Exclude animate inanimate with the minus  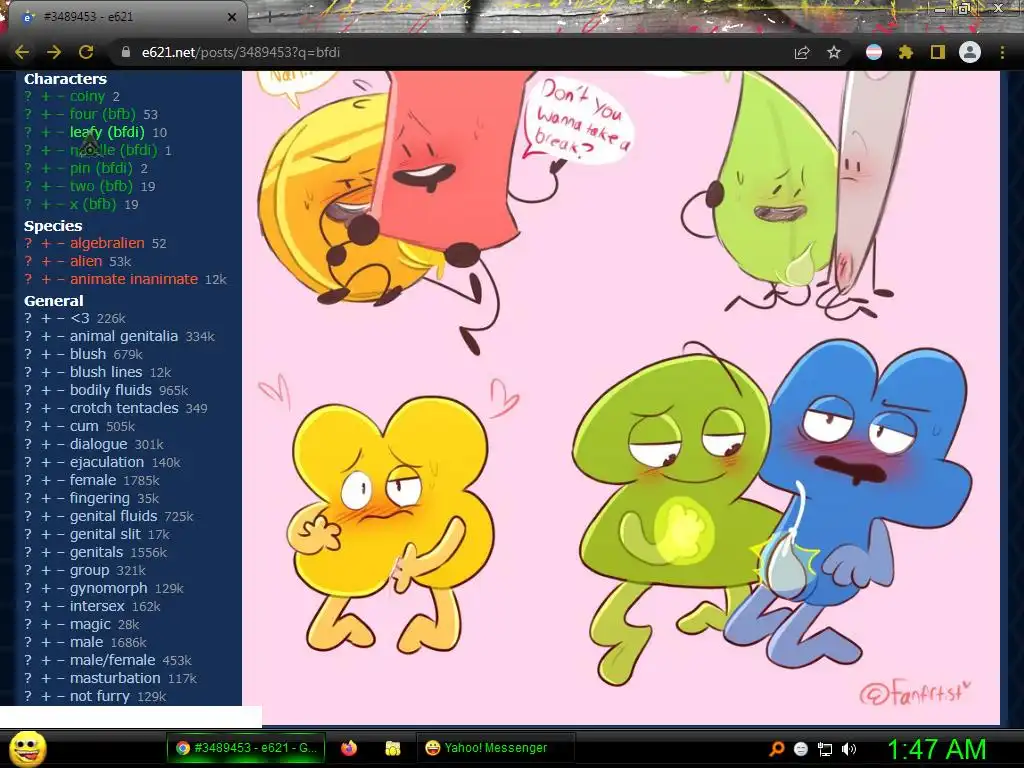tap(61, 279)
